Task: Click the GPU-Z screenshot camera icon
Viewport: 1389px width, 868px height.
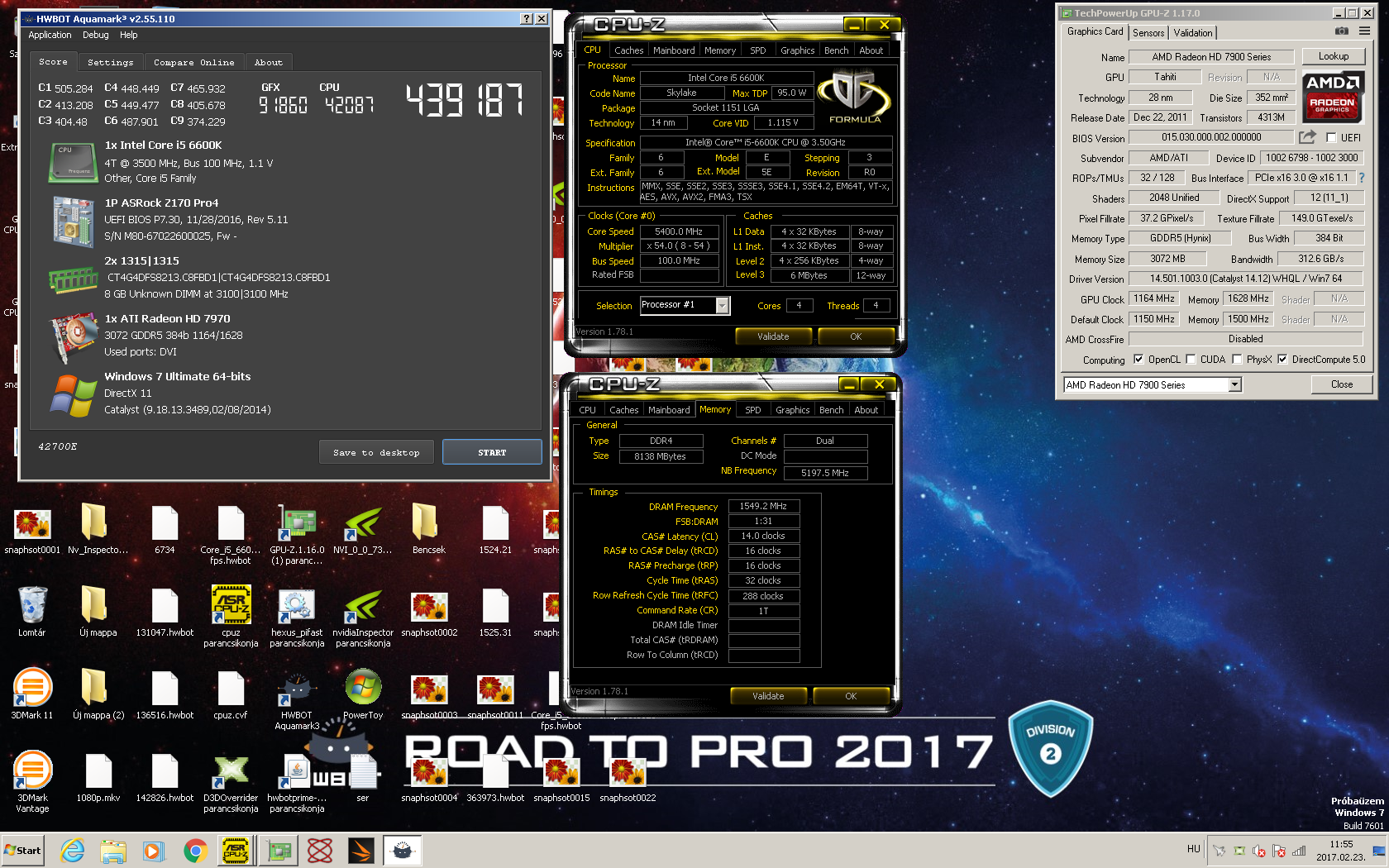Action: pos(1342,31)
